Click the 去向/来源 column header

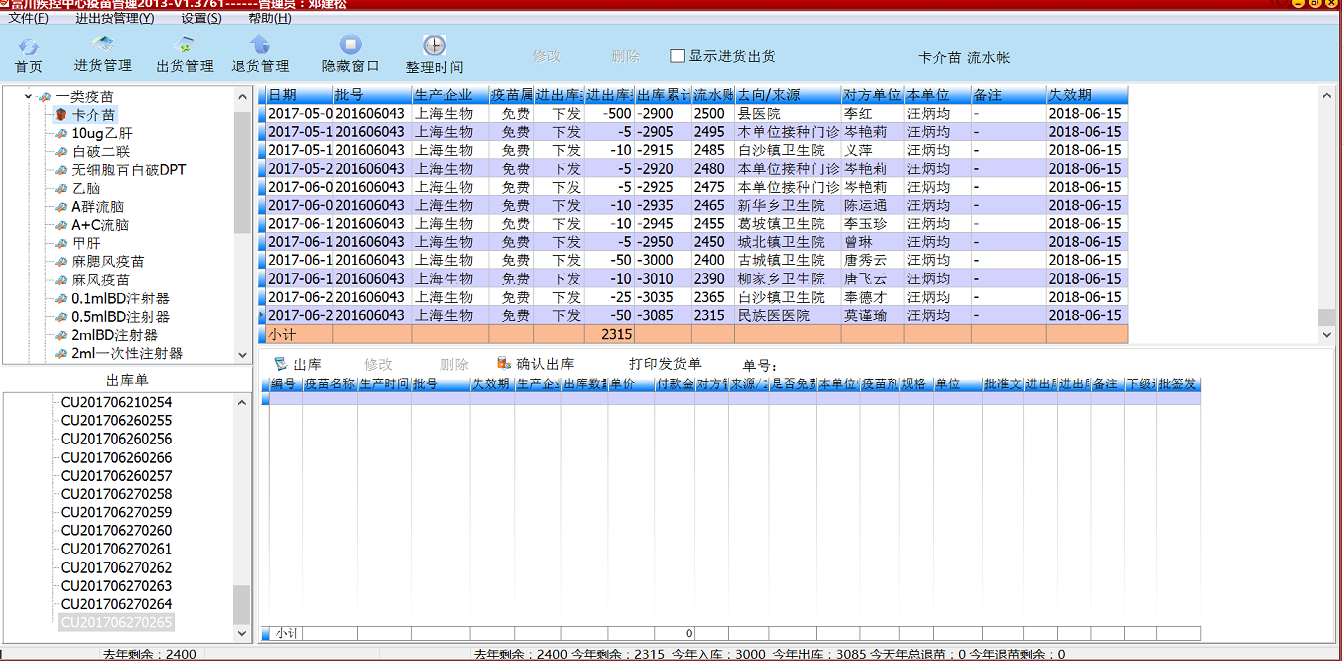pyautogui.click(x=788, y=95)
